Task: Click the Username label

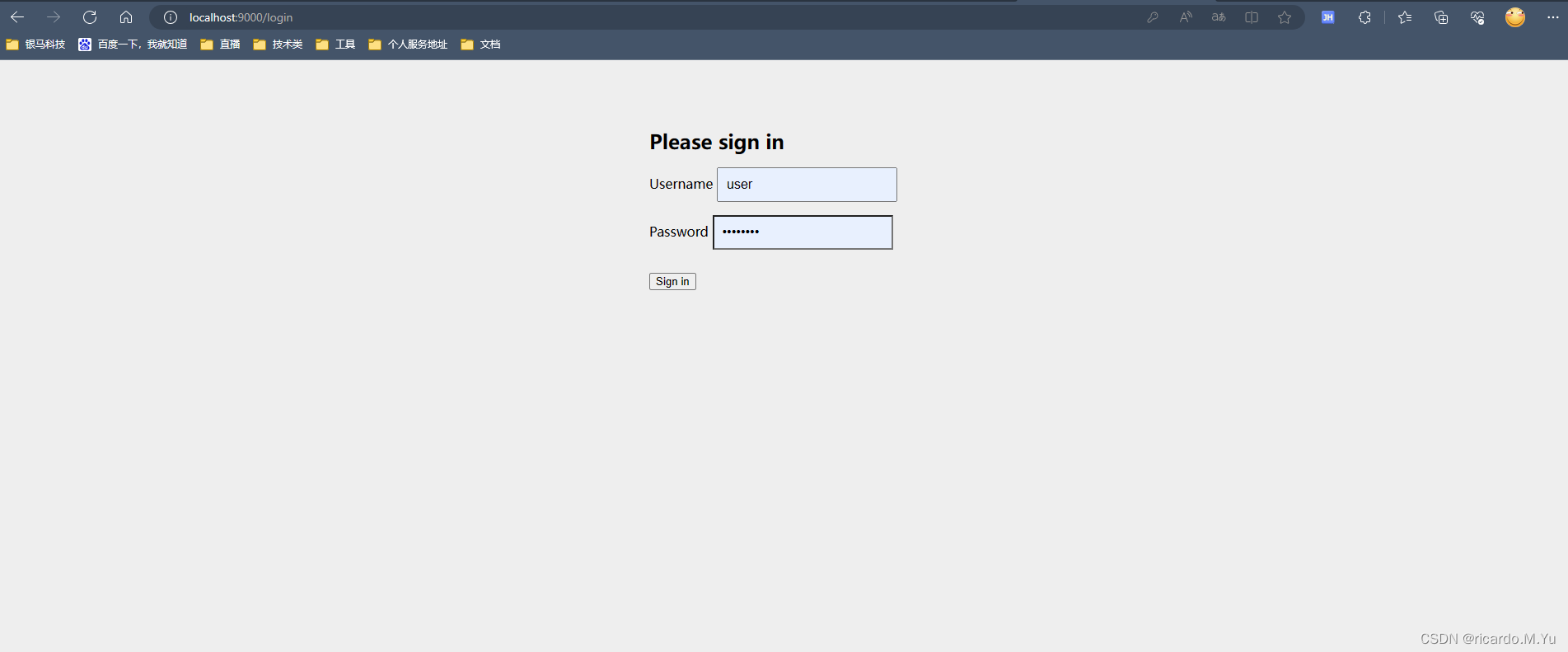Action: (x=681, y=184)
